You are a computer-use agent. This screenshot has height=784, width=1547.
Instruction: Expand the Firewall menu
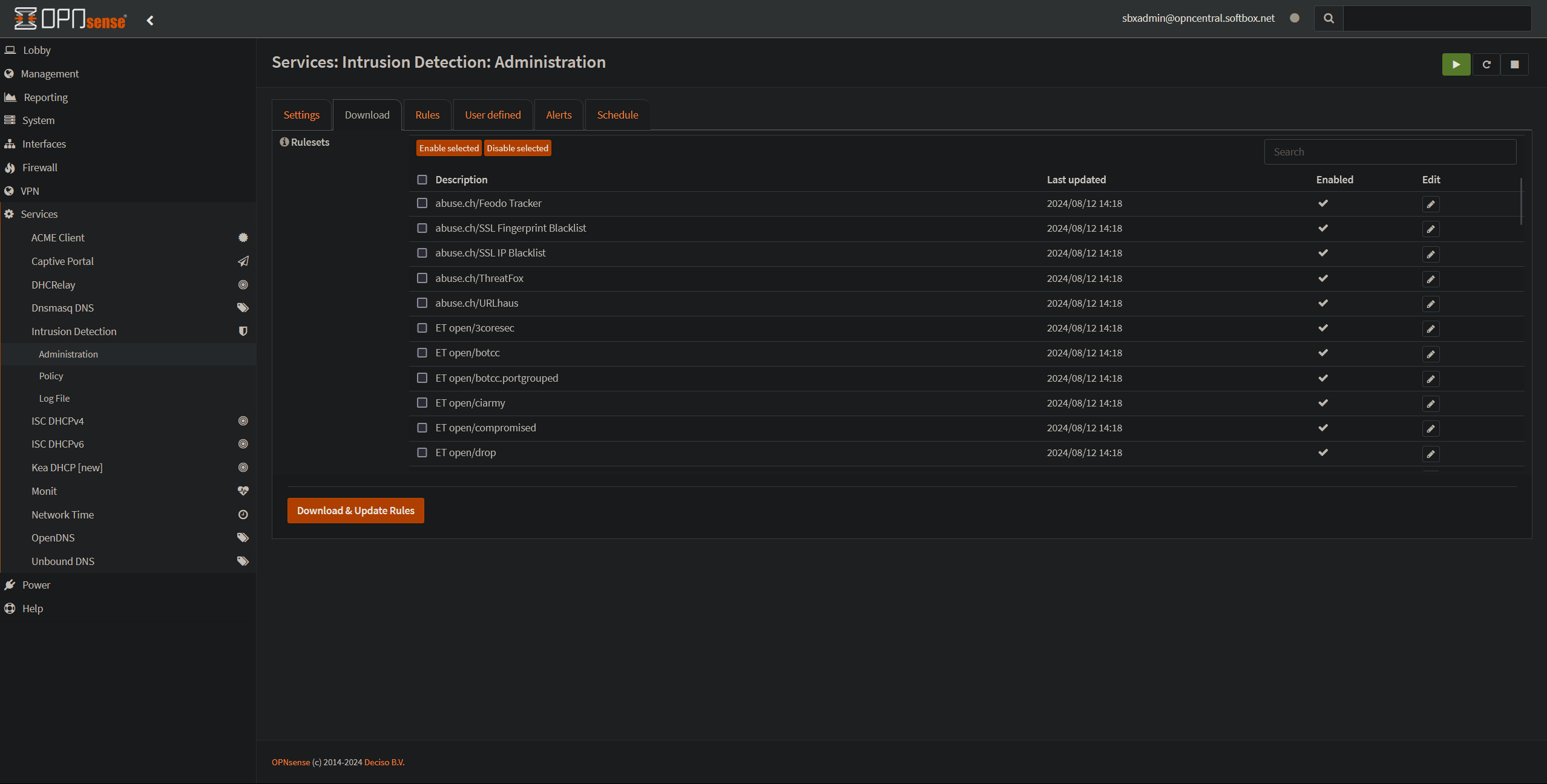coord(39,168)
